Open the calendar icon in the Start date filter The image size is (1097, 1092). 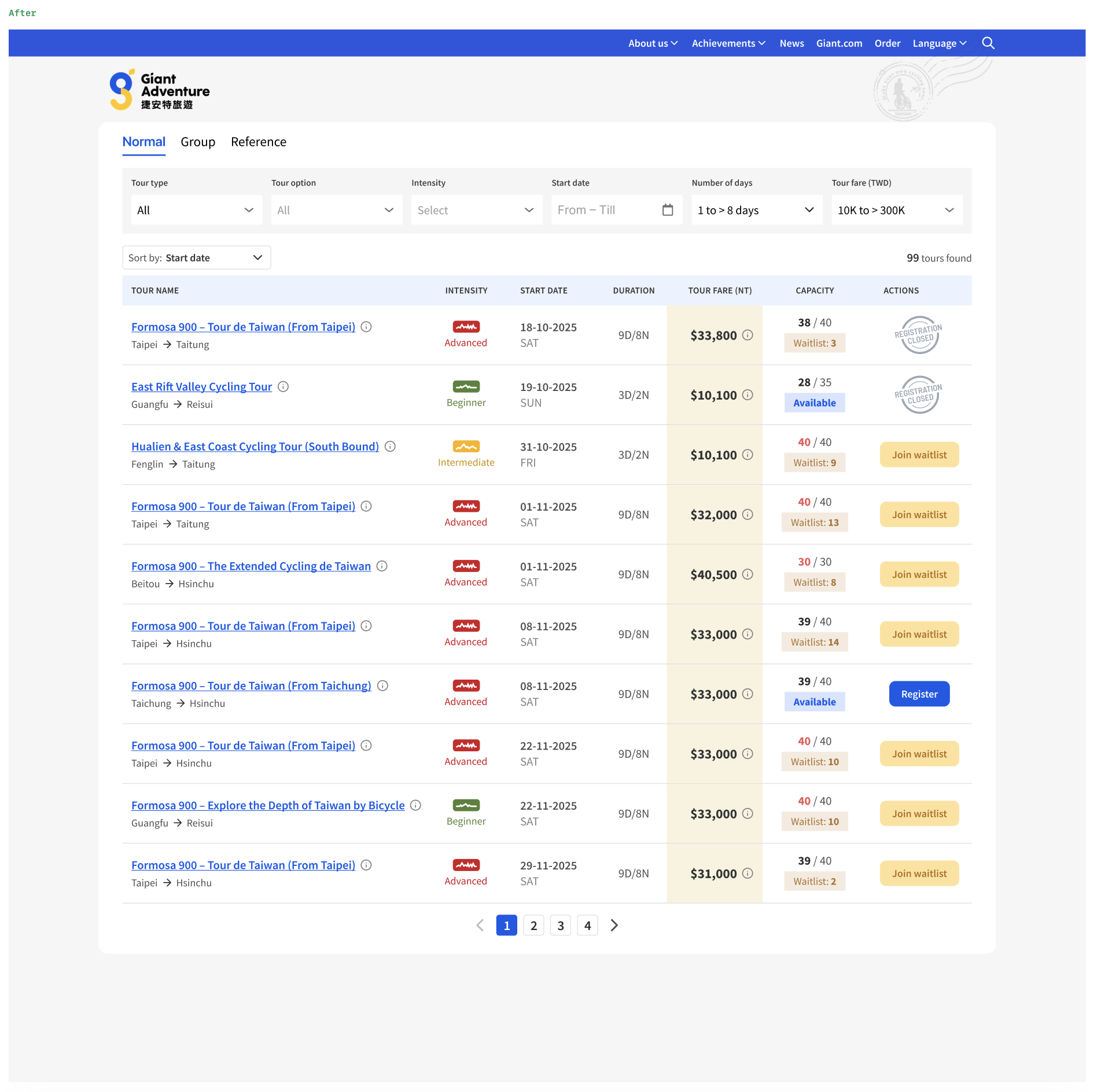point(668,209)
